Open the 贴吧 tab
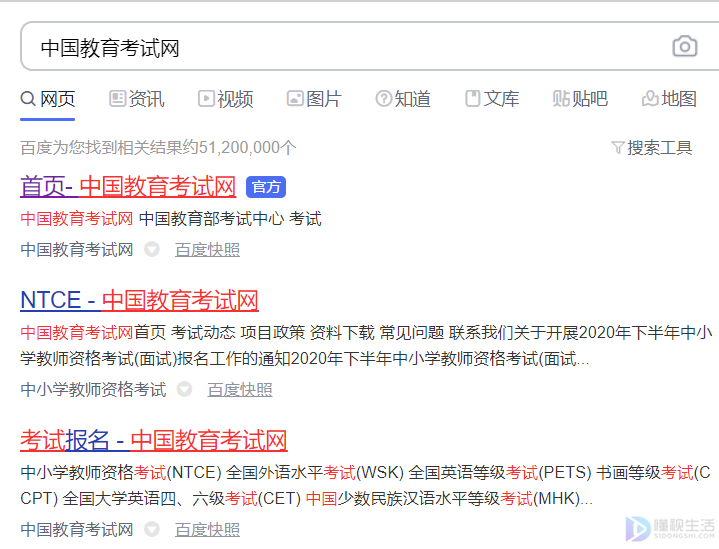This screenshot has width=719, height=549. coord(581,99)
